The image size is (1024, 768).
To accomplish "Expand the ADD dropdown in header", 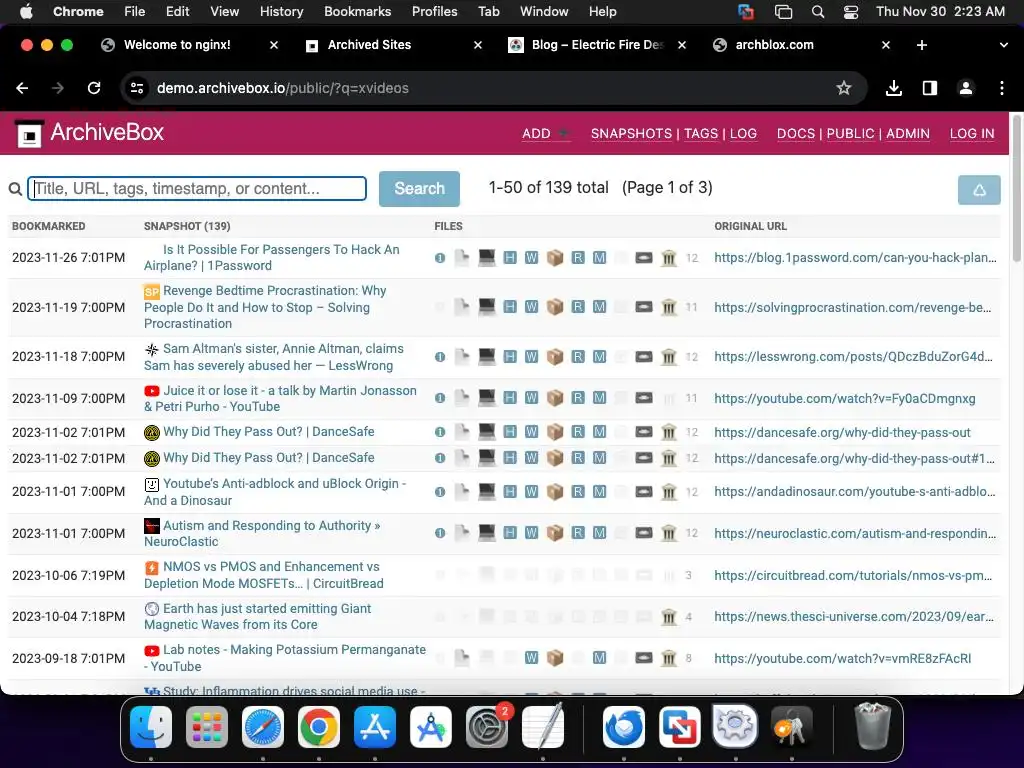I will point(545,133).
